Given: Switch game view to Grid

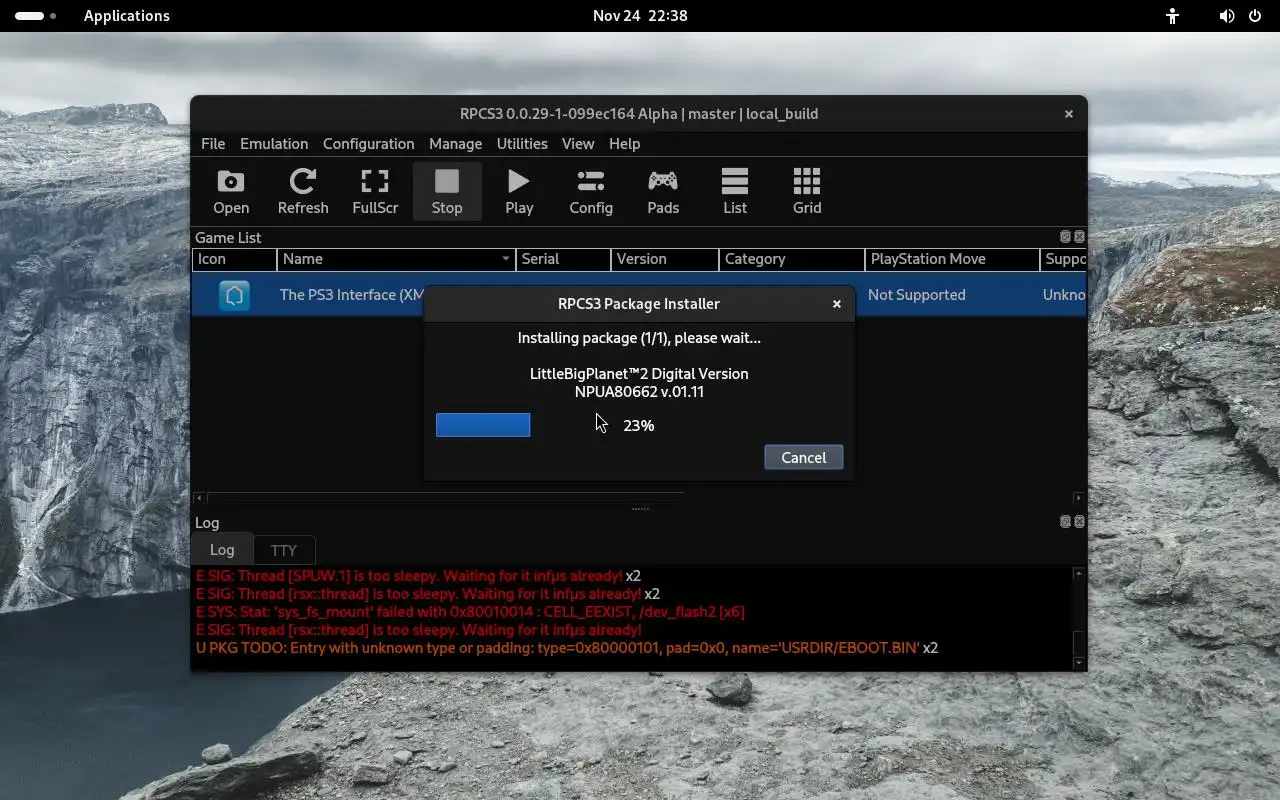Looking at the screenshot, I should tap(807, 192).
